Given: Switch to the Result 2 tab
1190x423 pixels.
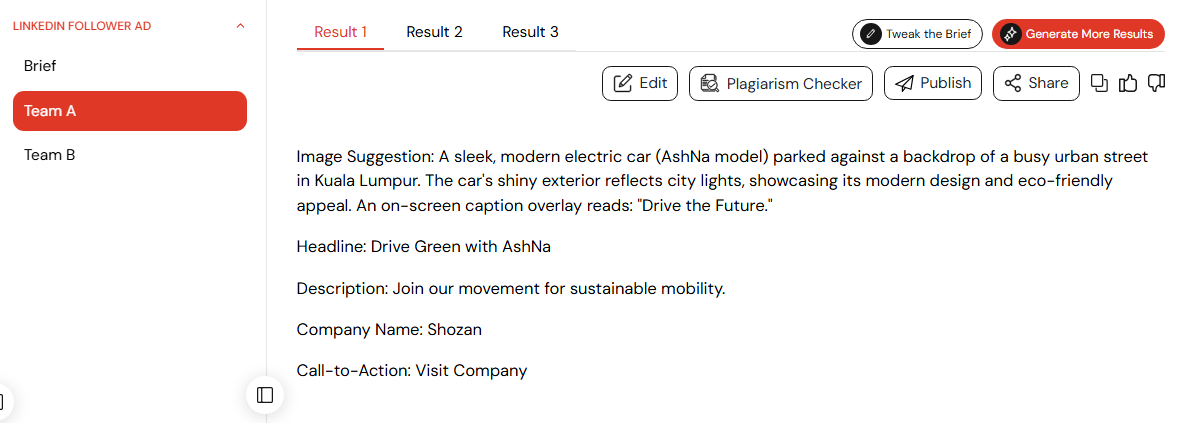Looking at the screenshot, I should click(x=434, y=32).
